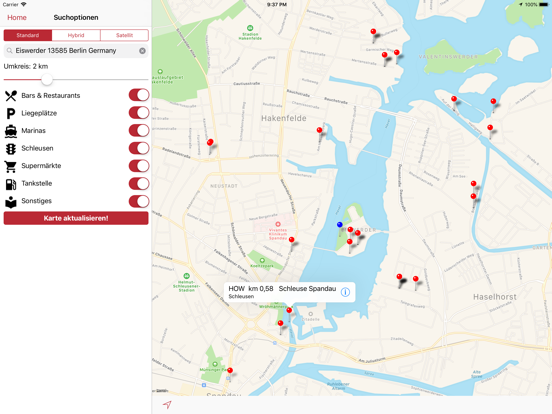Click the Helmut-Schleusener-Stadion marker
552x414 pixels.
coord(186,276)
